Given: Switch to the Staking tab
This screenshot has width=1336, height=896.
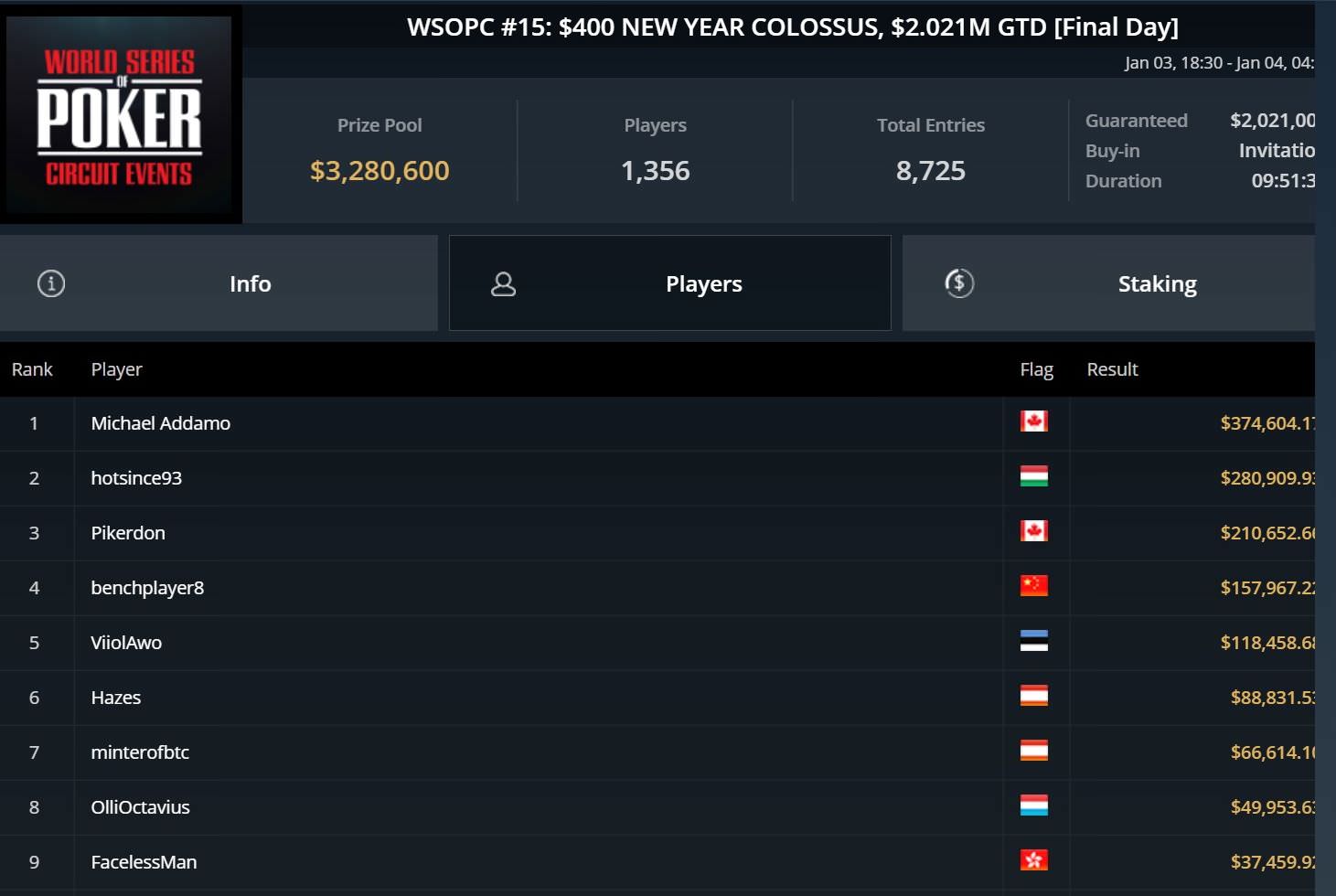Looking at the screenshot, I should [1156, 284].
